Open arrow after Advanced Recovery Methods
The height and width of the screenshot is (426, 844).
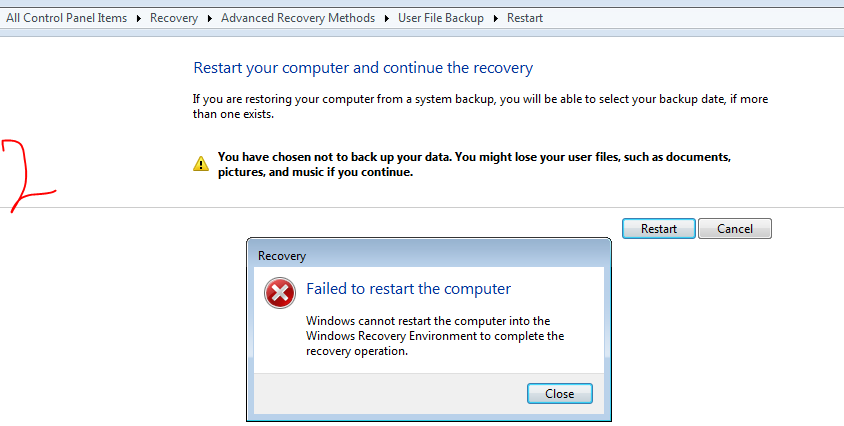click(x=386, y=18)
